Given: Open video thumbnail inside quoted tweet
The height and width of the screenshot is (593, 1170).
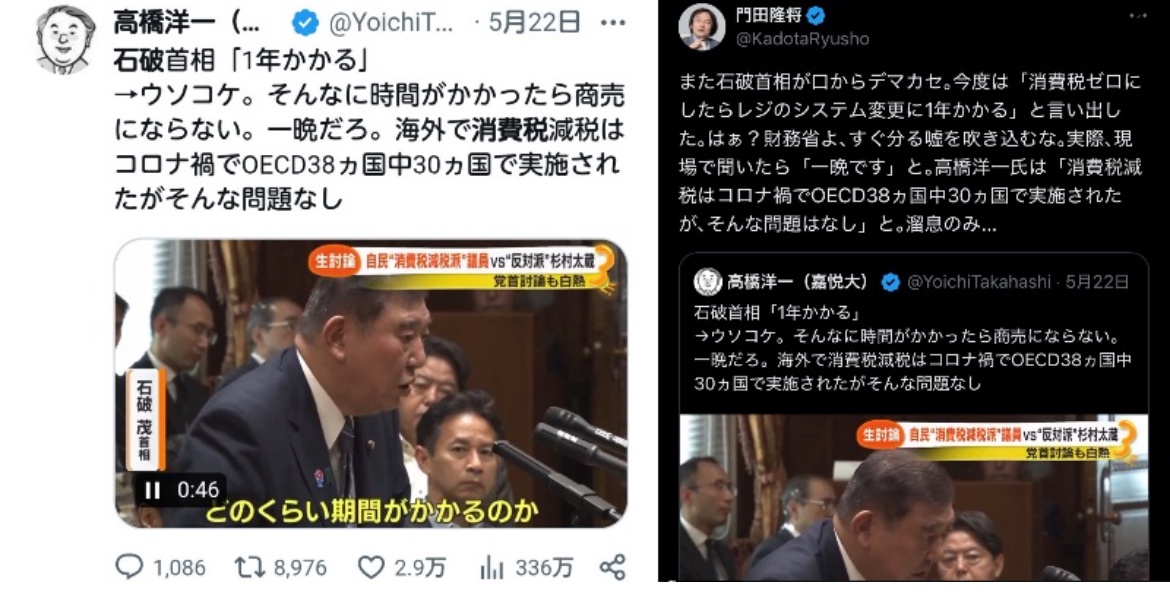Looking at the screenshot, I should click(913, 498).
